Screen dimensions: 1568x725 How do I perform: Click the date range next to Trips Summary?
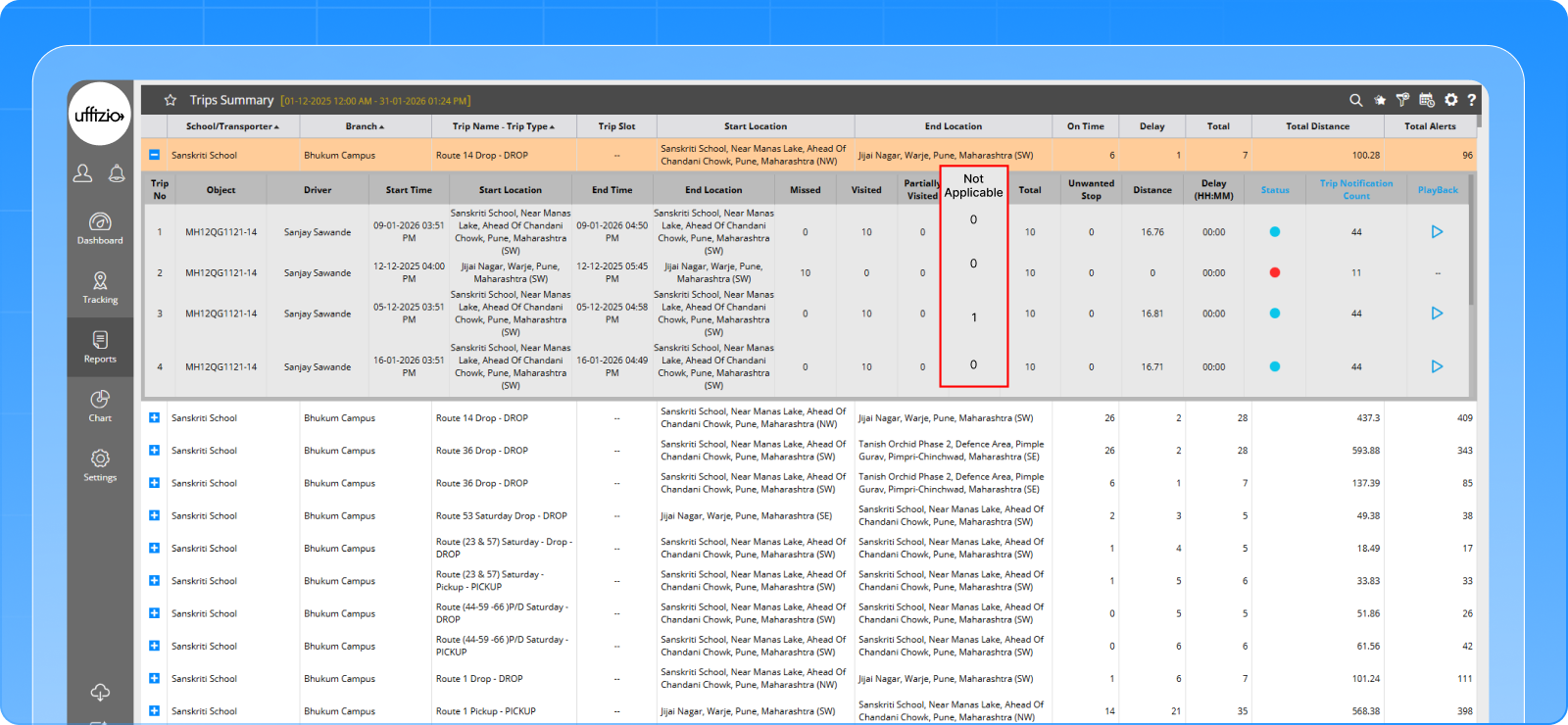[x=375, y=101]
